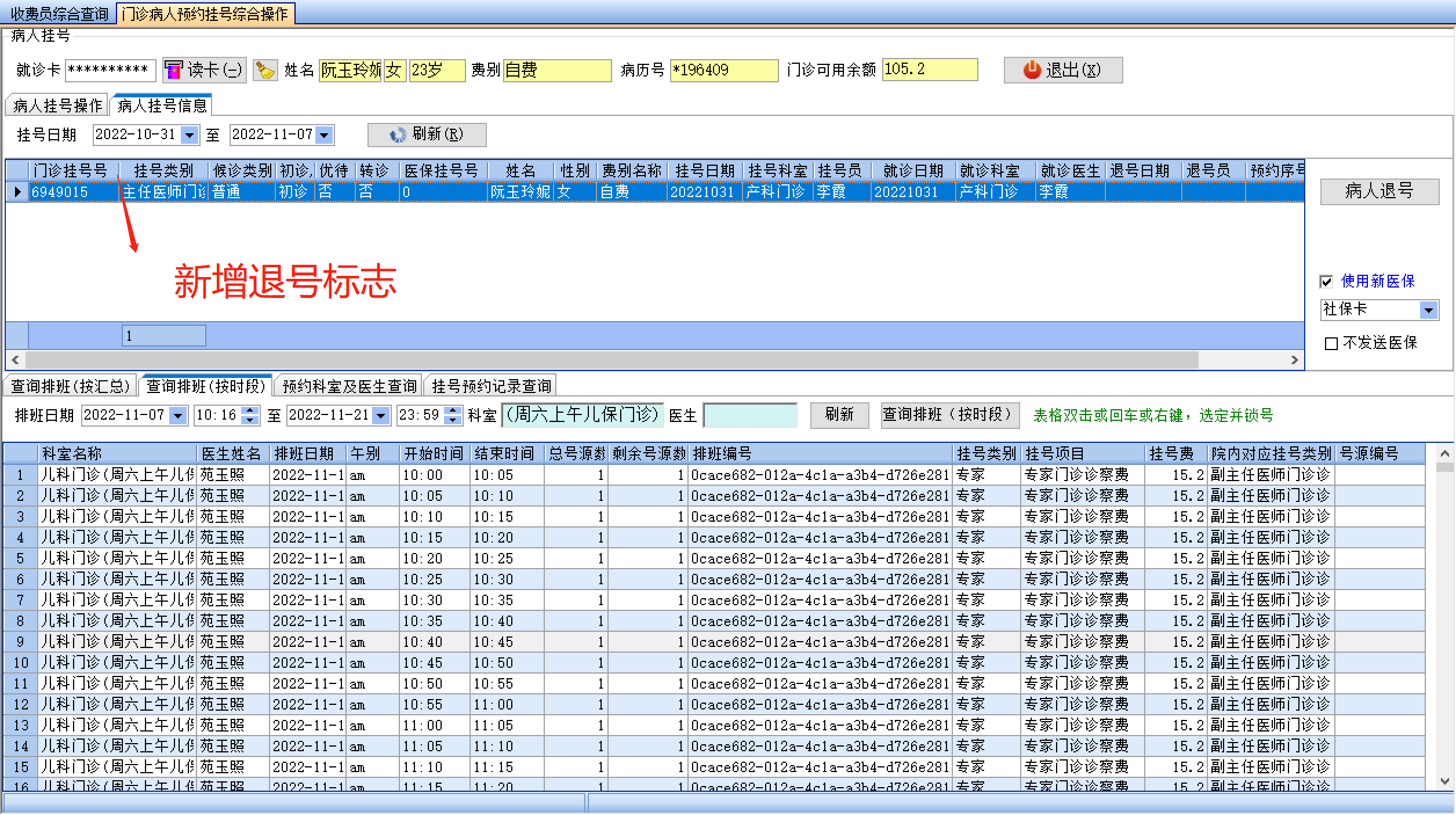Image resolution: width=1456 pixels, height=815 pixels.
Task: Click the schedule table scroll-down arrow
Action: click(1444, 781)
